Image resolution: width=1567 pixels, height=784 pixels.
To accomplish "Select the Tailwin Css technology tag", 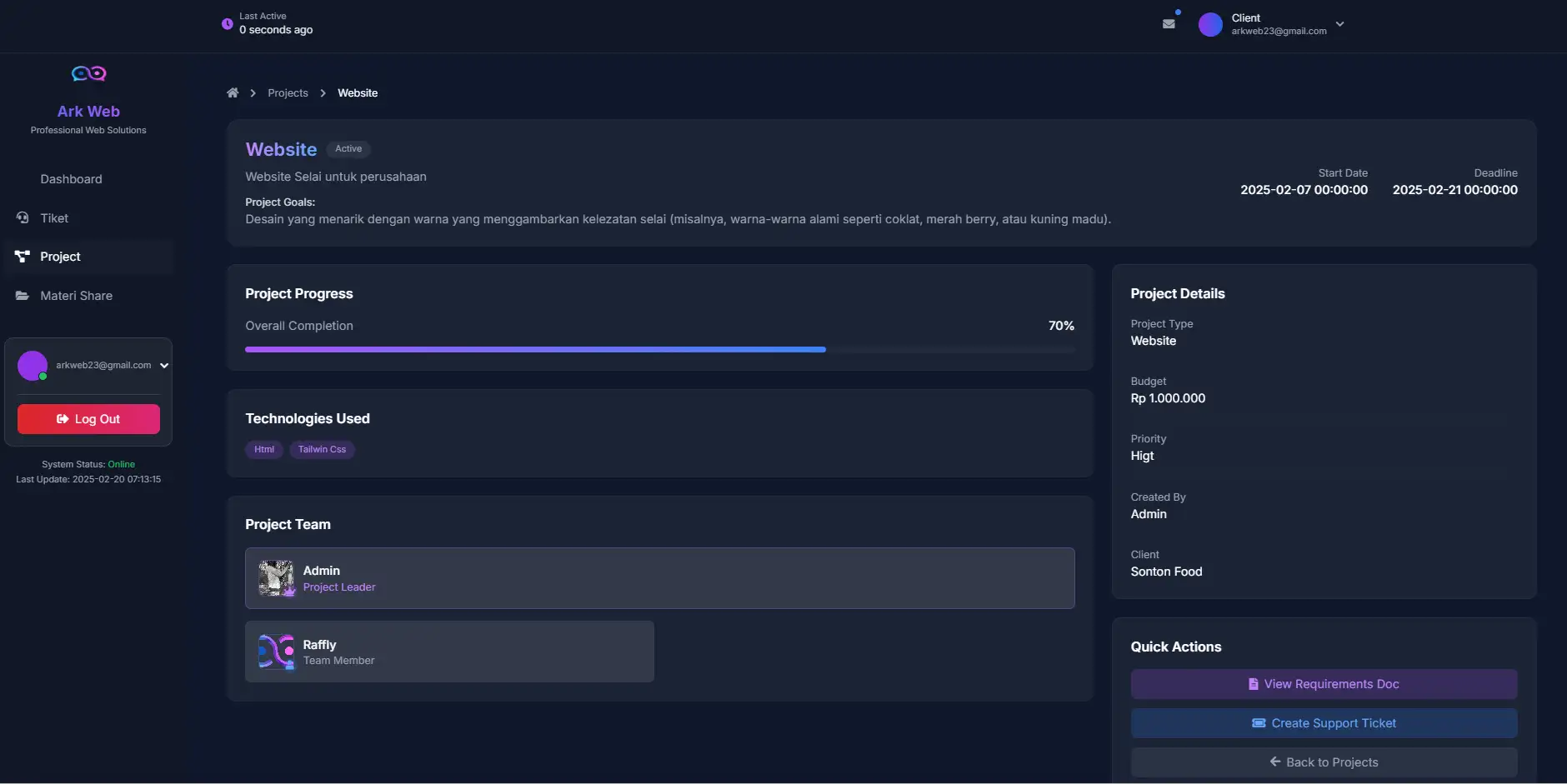I will (322, 449).
